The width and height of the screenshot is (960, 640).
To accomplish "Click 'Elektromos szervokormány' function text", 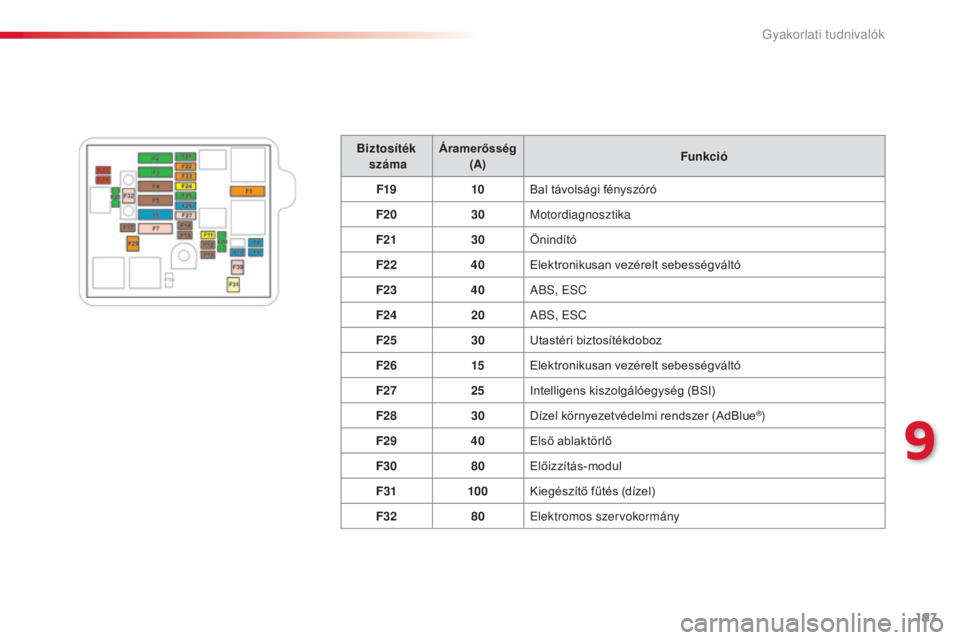I will click(x=605, y=516).
